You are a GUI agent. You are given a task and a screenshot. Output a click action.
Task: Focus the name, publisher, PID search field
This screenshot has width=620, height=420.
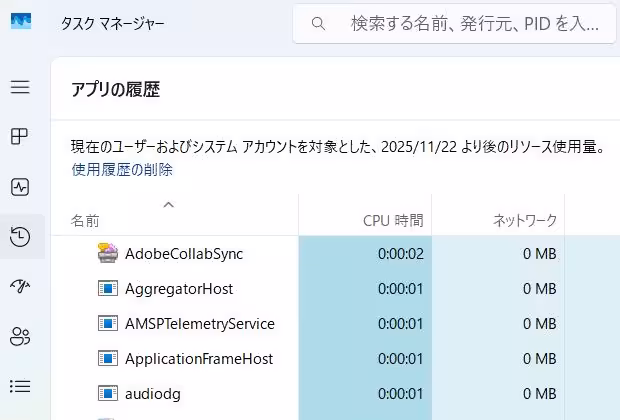pyautogui.click(x=454, y=24)
